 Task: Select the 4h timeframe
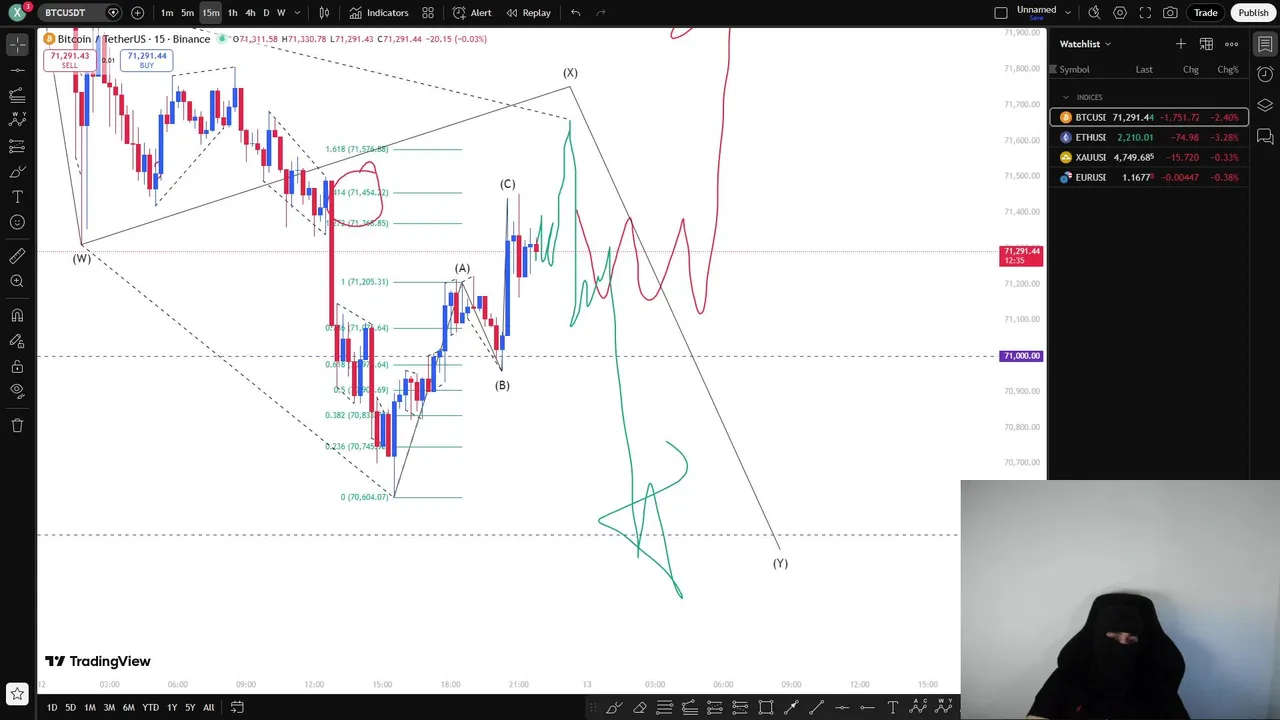coord(250,13)
